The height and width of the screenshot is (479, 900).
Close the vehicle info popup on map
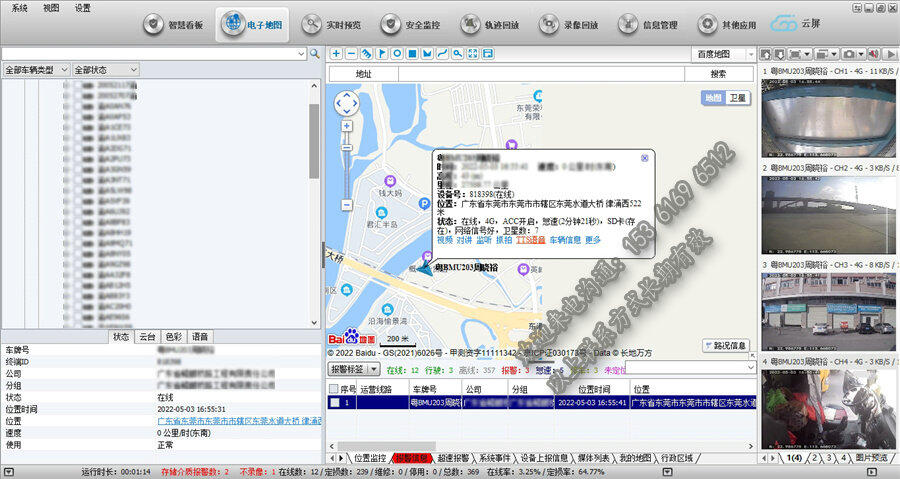645,157
